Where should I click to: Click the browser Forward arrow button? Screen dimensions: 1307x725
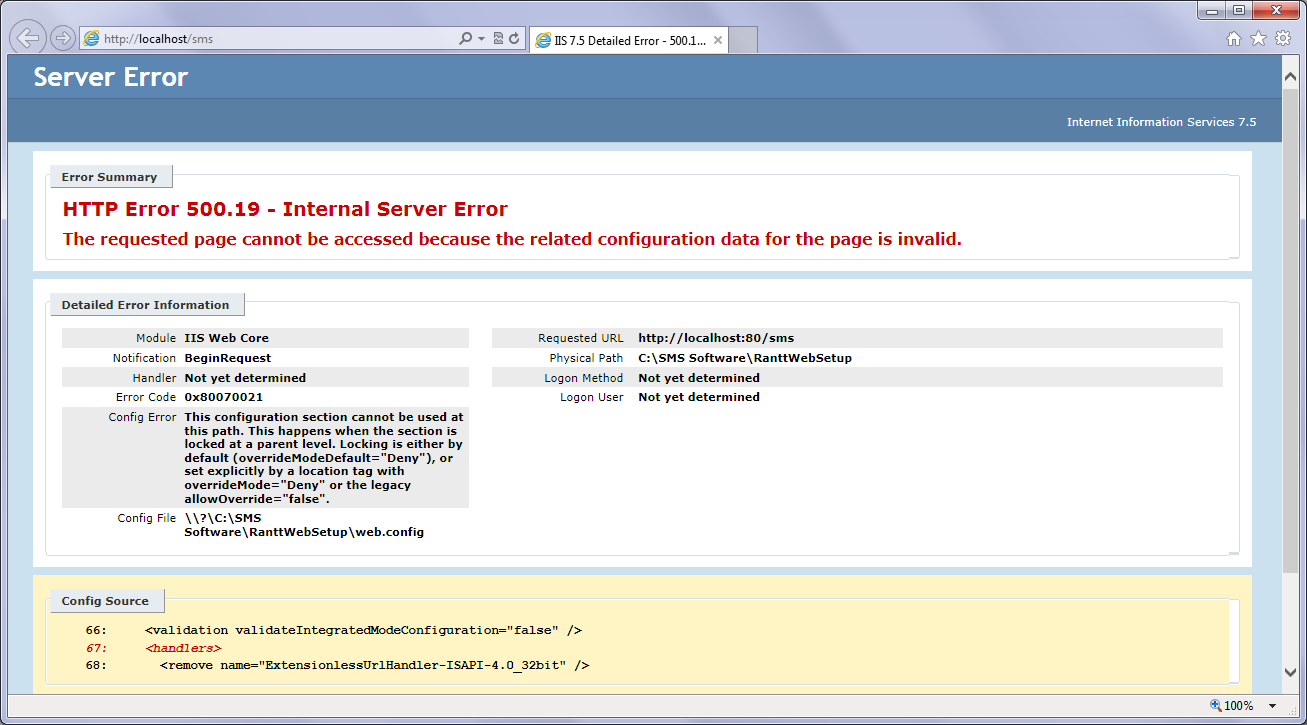[62, 39]
